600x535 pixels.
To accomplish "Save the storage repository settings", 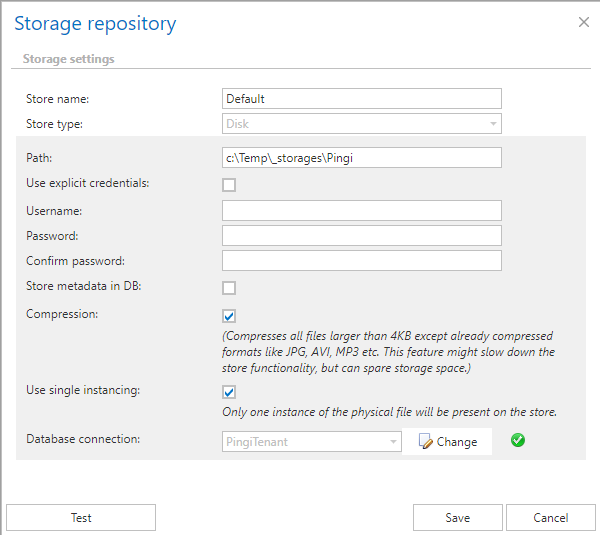I will tap(457, 517).
